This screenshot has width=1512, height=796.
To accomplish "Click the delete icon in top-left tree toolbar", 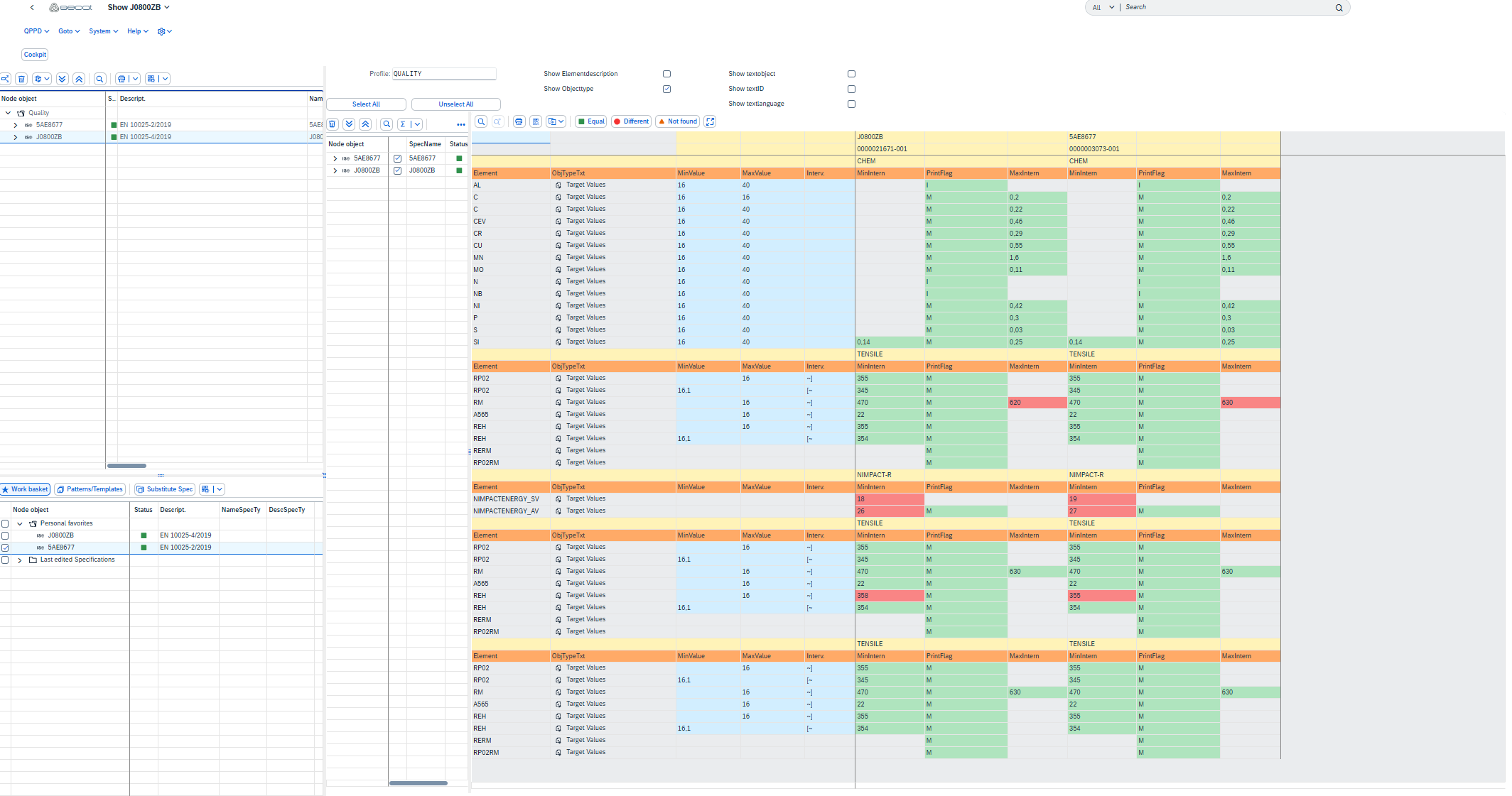I will 21,79.
